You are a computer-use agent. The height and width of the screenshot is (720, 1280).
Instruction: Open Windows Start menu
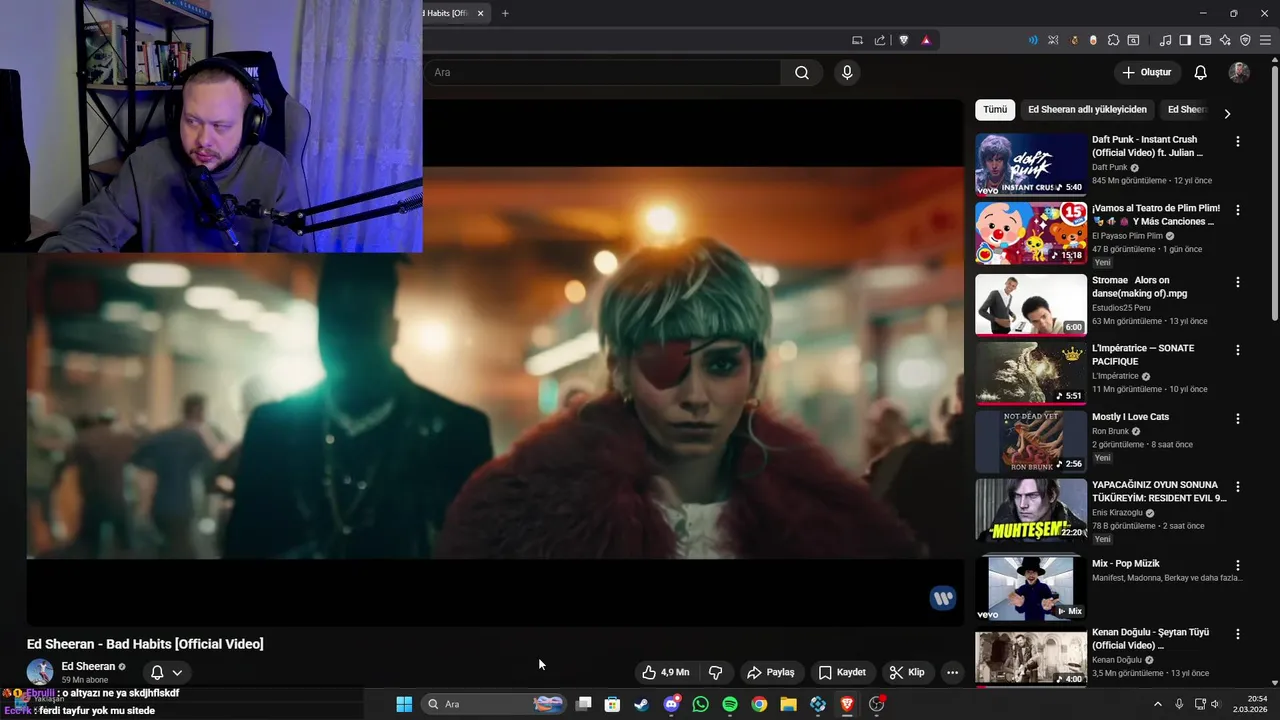pos(404,704)
